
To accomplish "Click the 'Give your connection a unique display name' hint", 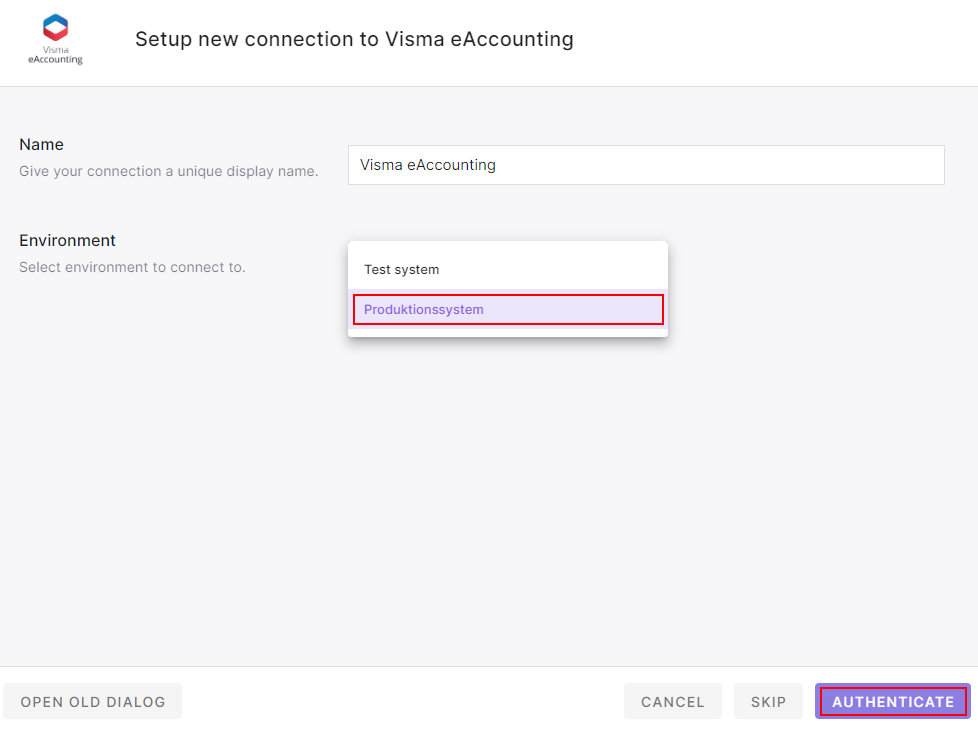I will coord(168,172).
